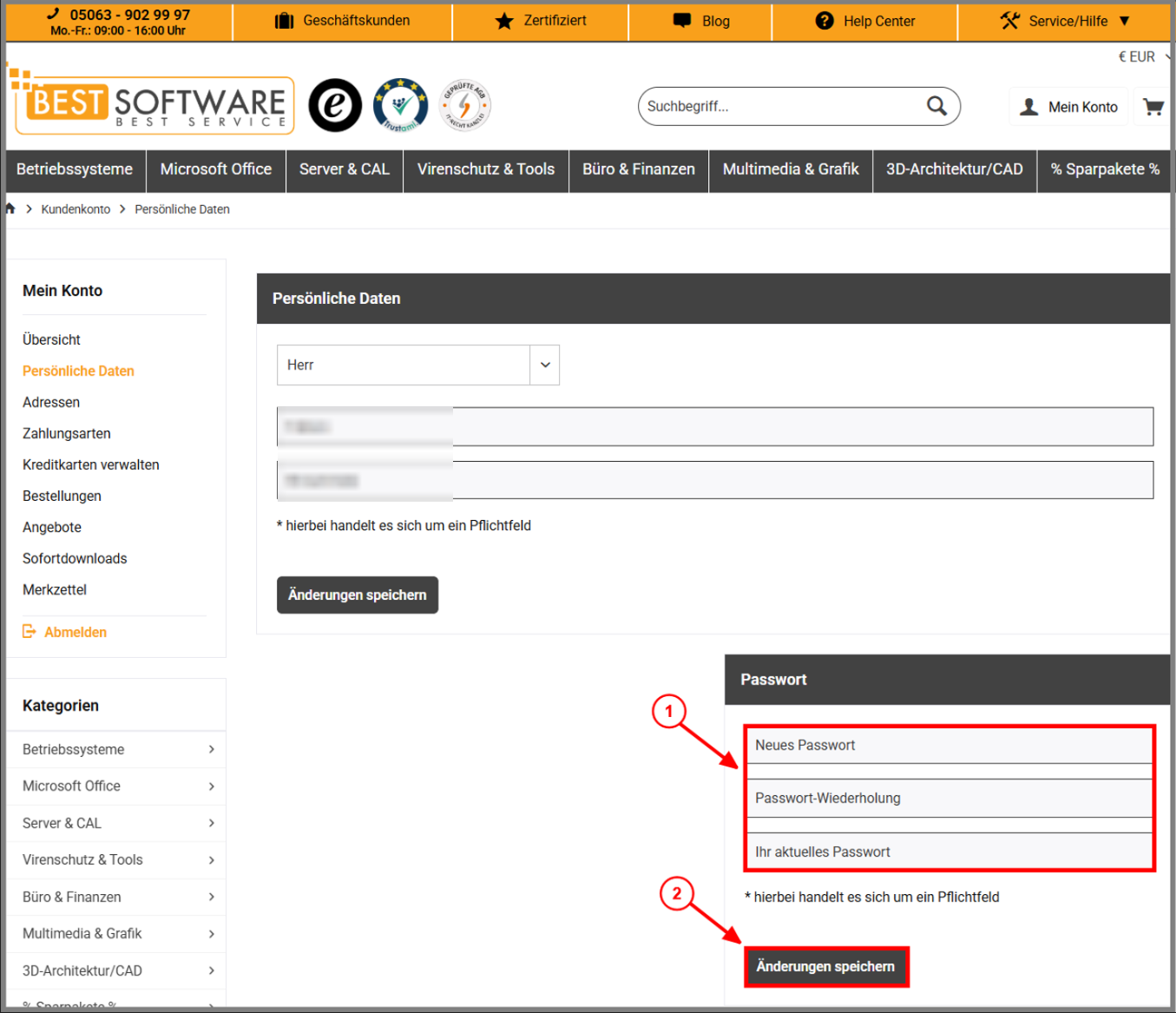Save changes in the Passwort section

tap(825, 966)
